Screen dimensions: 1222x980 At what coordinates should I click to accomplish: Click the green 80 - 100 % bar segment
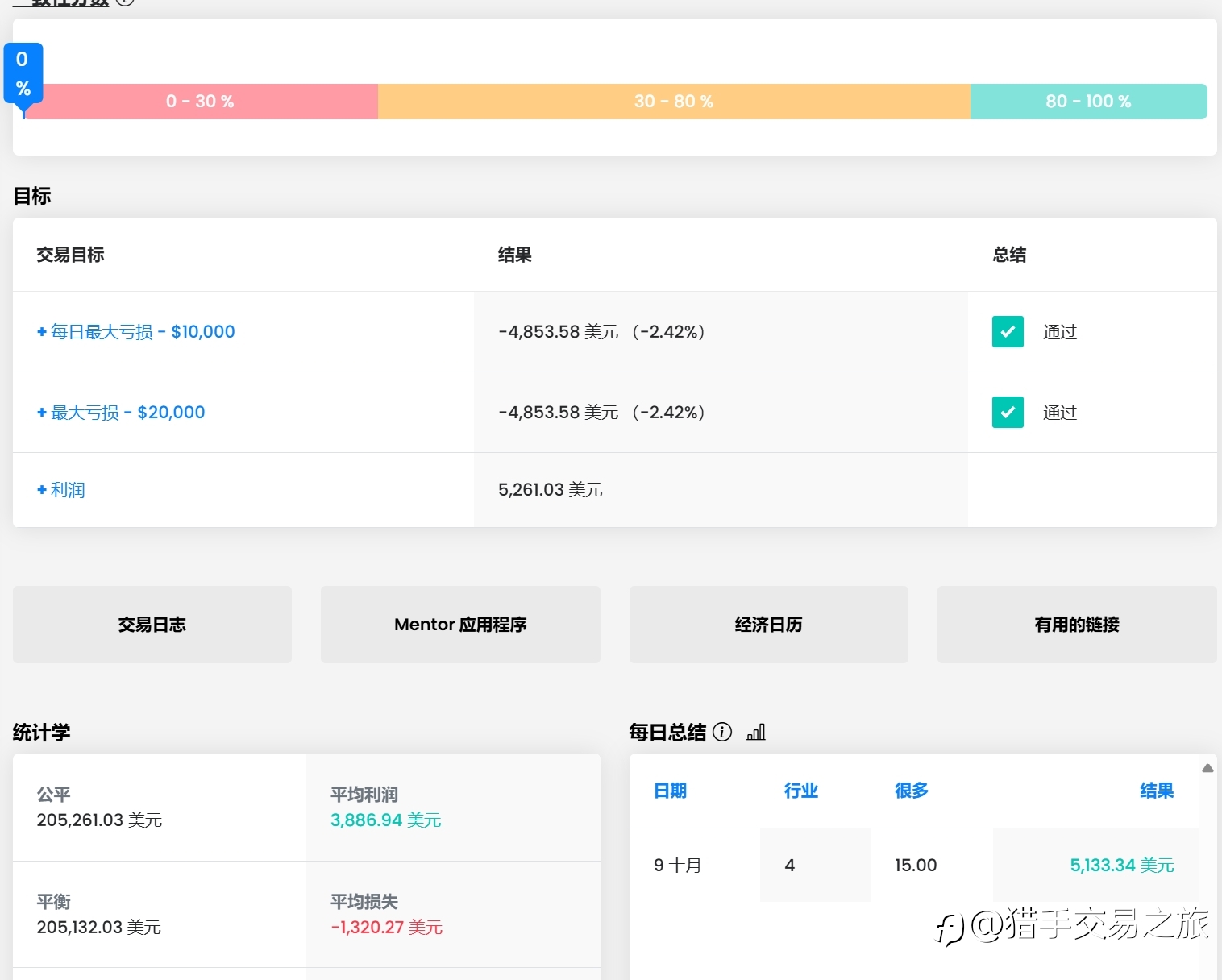pyautogui.click(x=1089, y=102)
